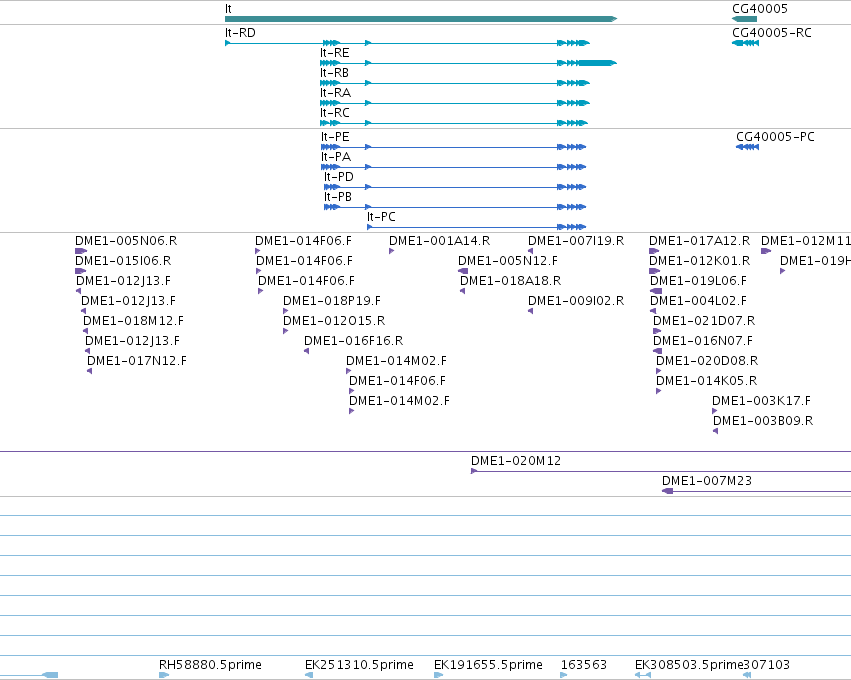Click BAC end DME1-018A18.R
851x680 pixels.
pyautogui.click(x=511, y=281)
